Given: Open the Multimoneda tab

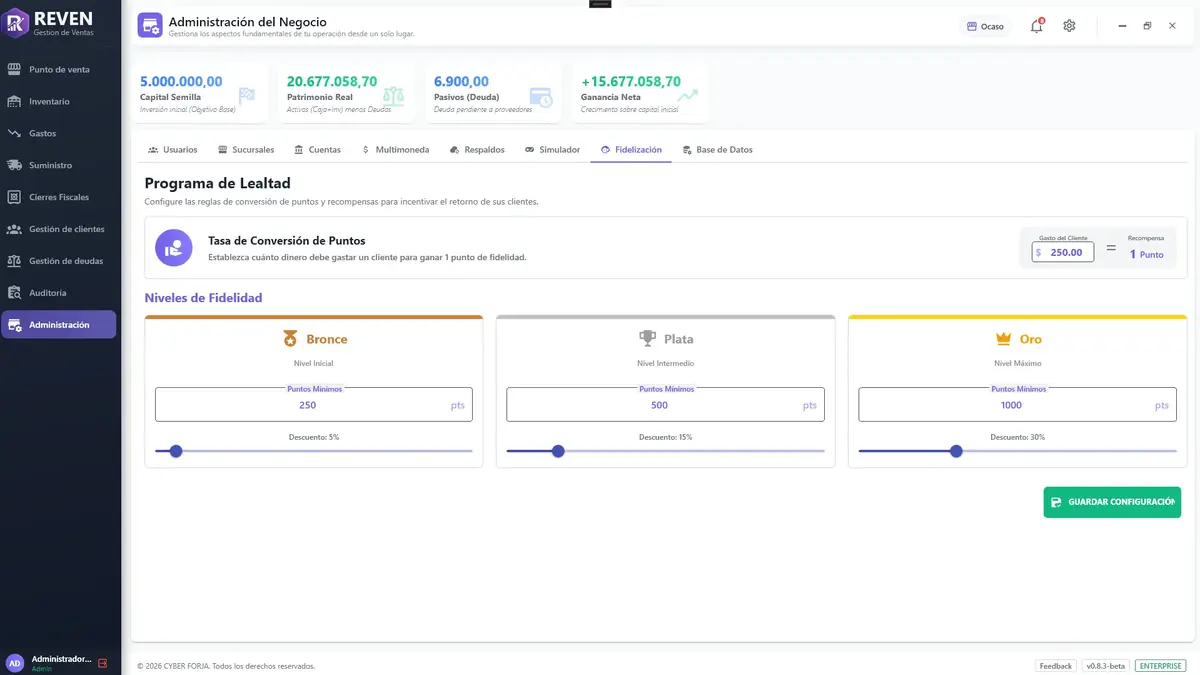Looking at the screenshot, I should (x=396, y=150).
